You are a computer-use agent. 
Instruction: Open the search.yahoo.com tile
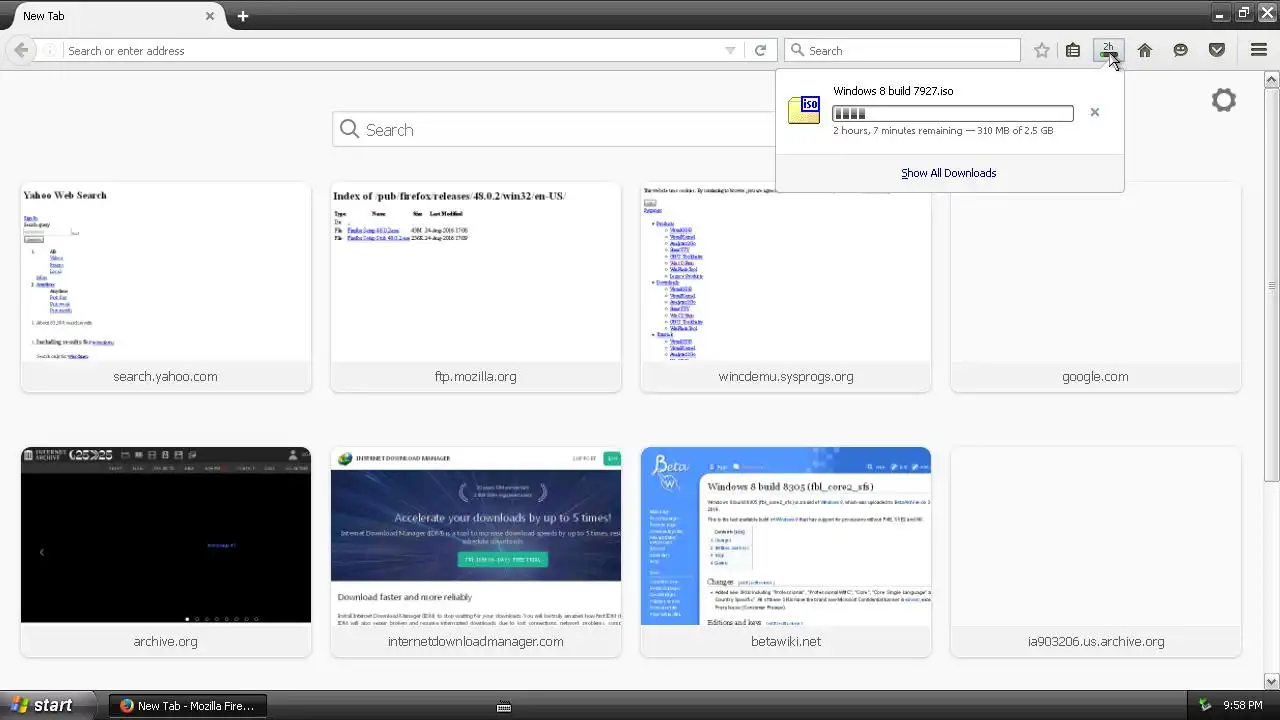pyautogui.click(x=166, y=288)
